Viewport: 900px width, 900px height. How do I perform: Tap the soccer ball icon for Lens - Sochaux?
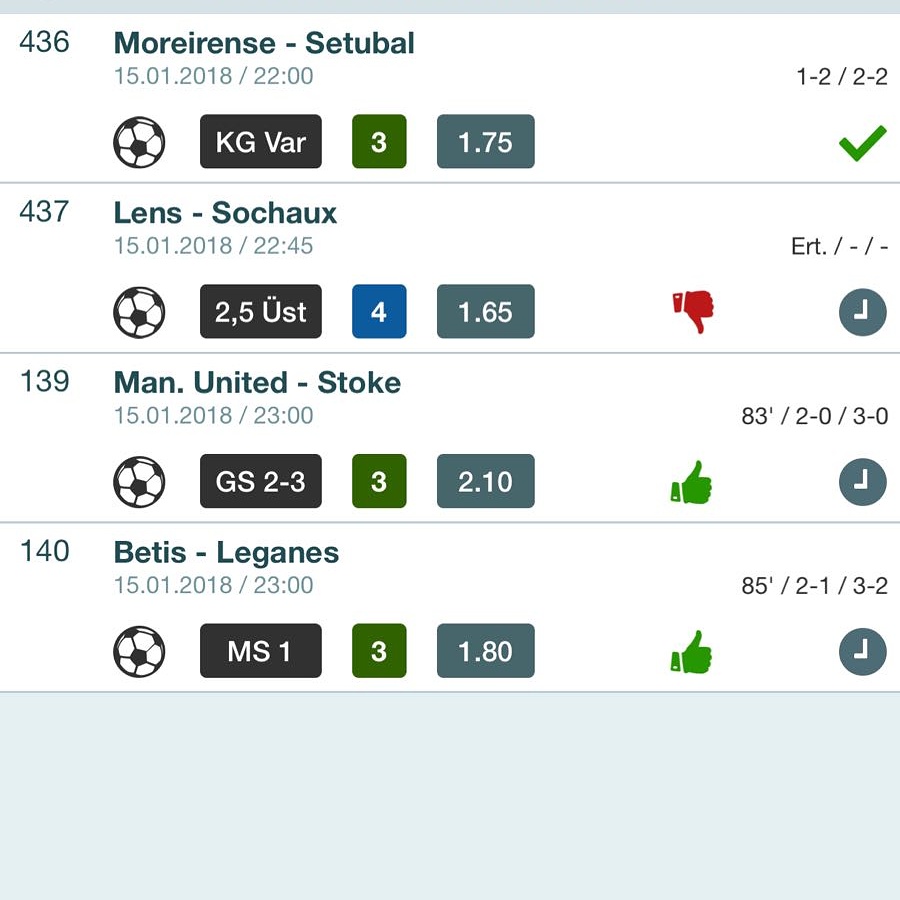click(x=139, y=312)
